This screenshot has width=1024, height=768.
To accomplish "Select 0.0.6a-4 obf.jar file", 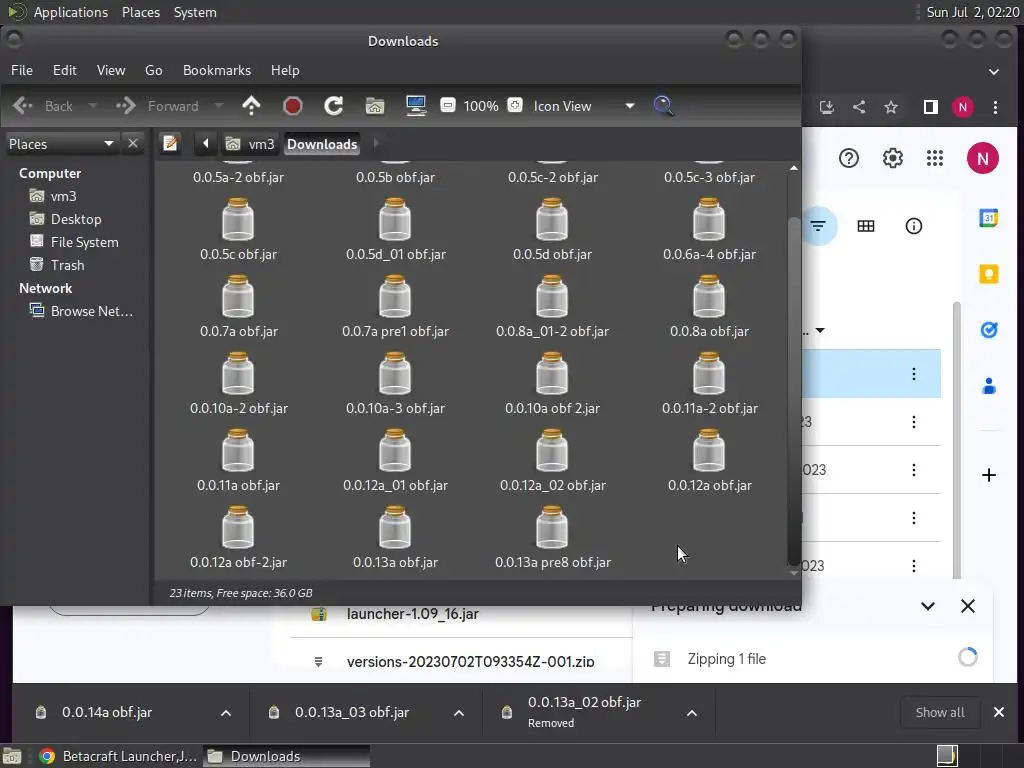I will (709, 229).
